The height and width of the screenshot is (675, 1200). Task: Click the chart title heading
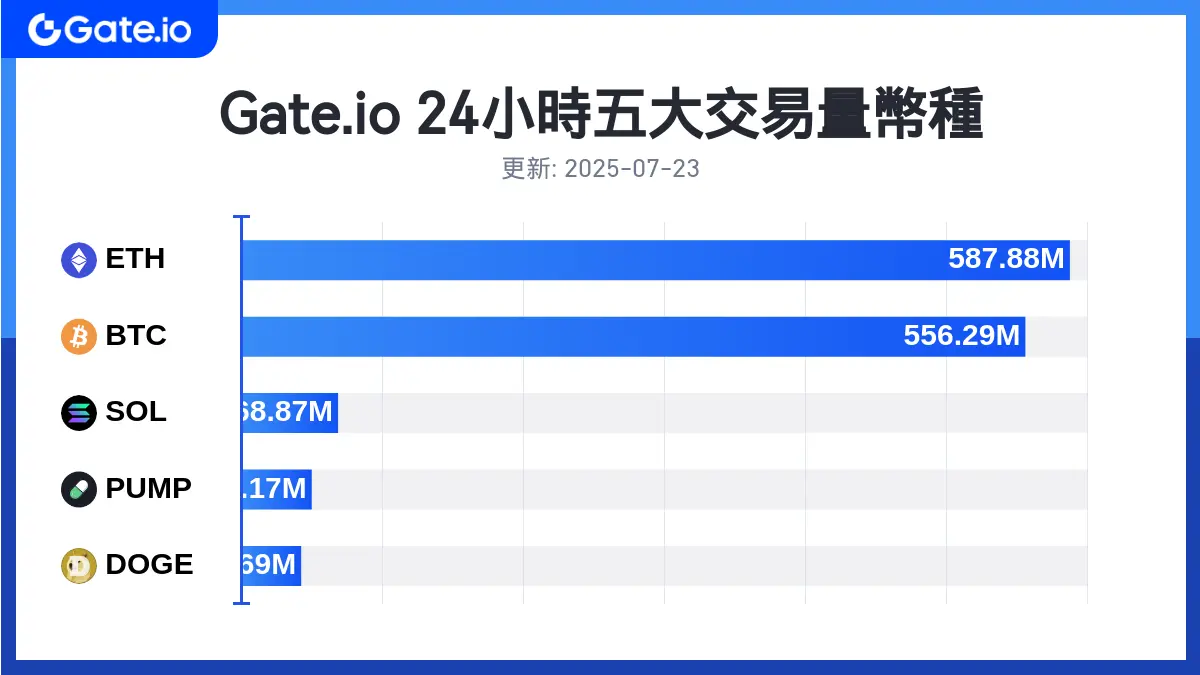tap(601, 116)
